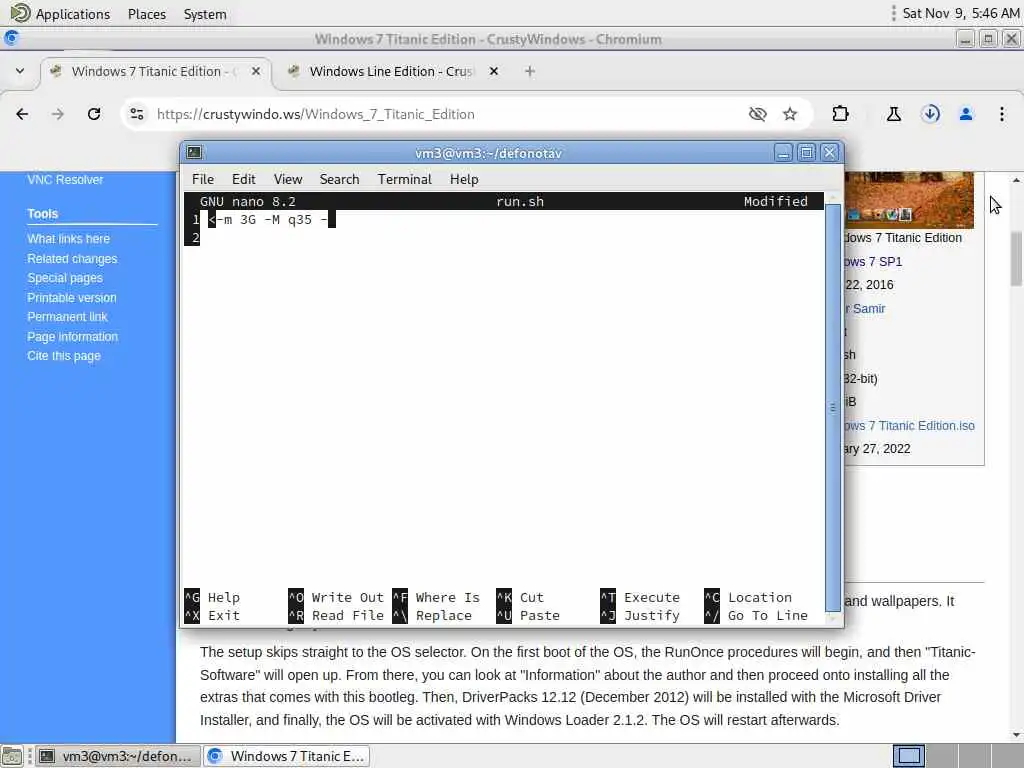
Task: Open the terminal View menu
Action: point(288,179)
